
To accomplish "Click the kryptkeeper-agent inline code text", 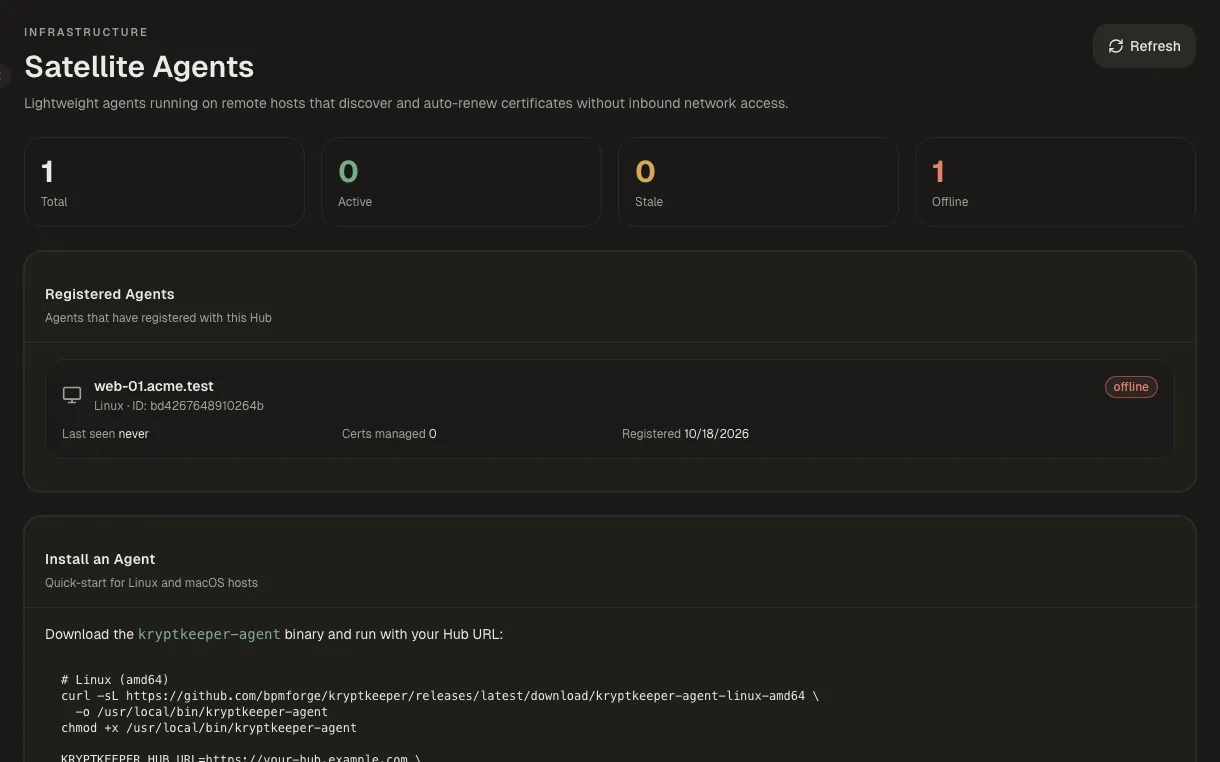I will coord(209,634).
